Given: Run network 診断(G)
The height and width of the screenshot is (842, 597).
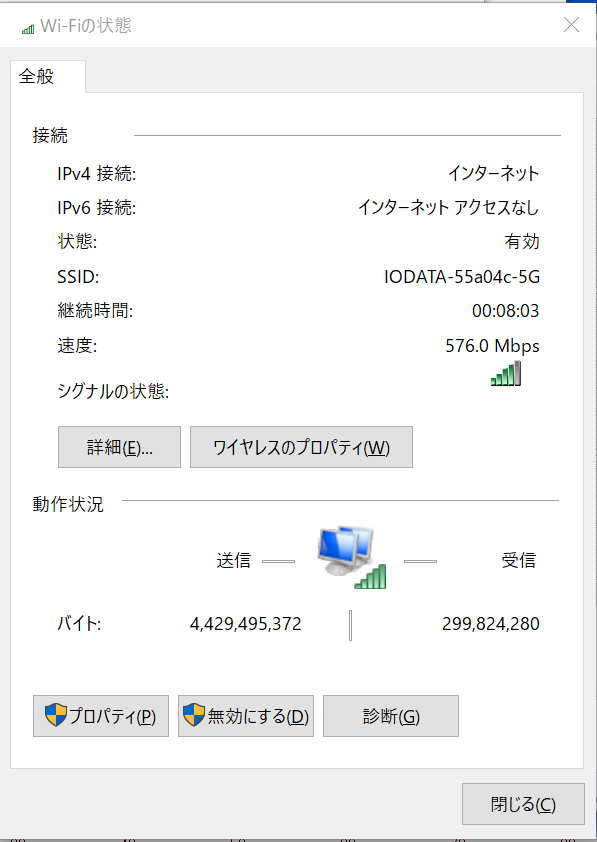Looking at the screenshot, I should pyautogui.click(x=391, y=716).
